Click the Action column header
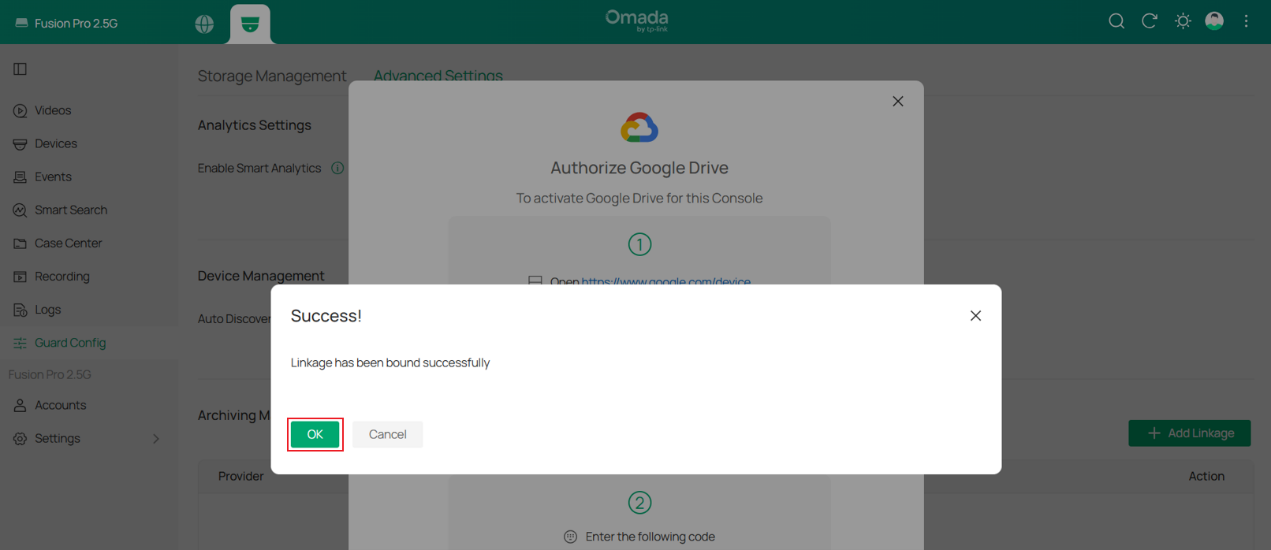 [1207, 476]
